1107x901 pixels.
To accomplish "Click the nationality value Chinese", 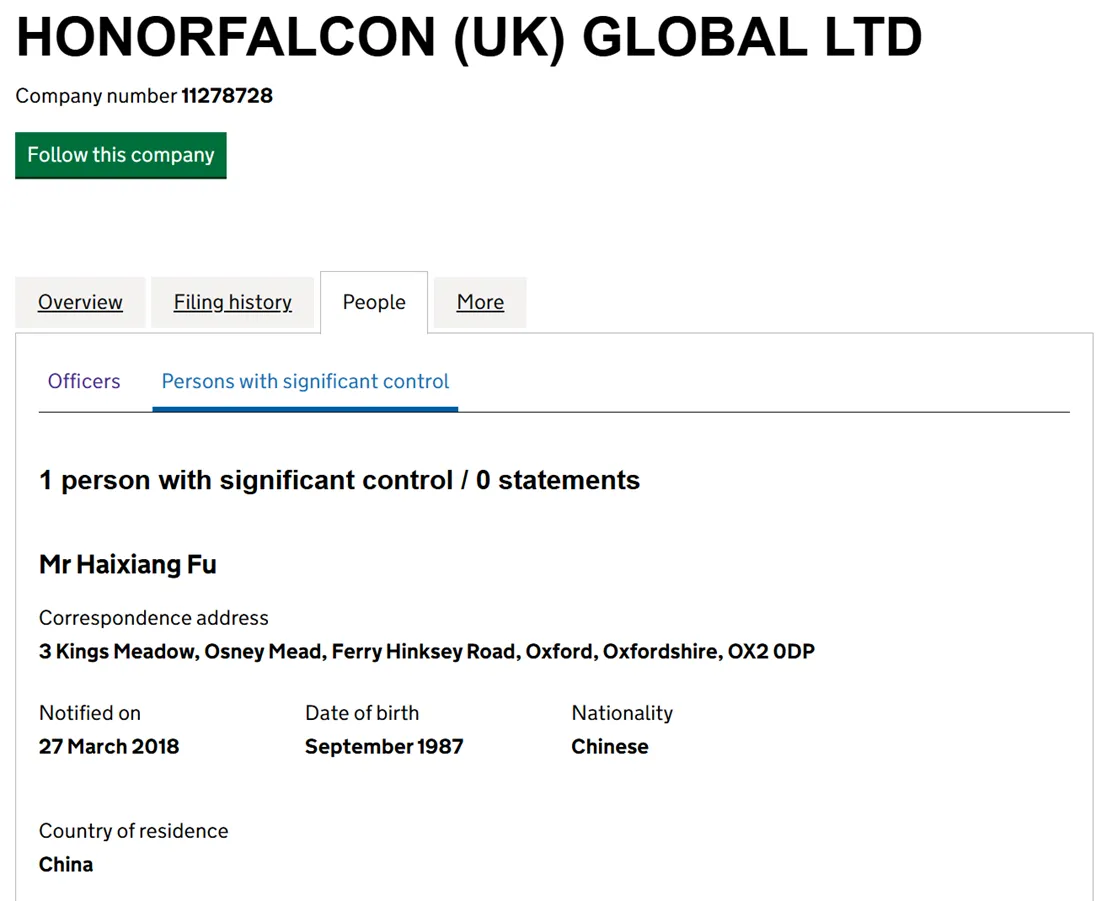I will click(610, 746).
